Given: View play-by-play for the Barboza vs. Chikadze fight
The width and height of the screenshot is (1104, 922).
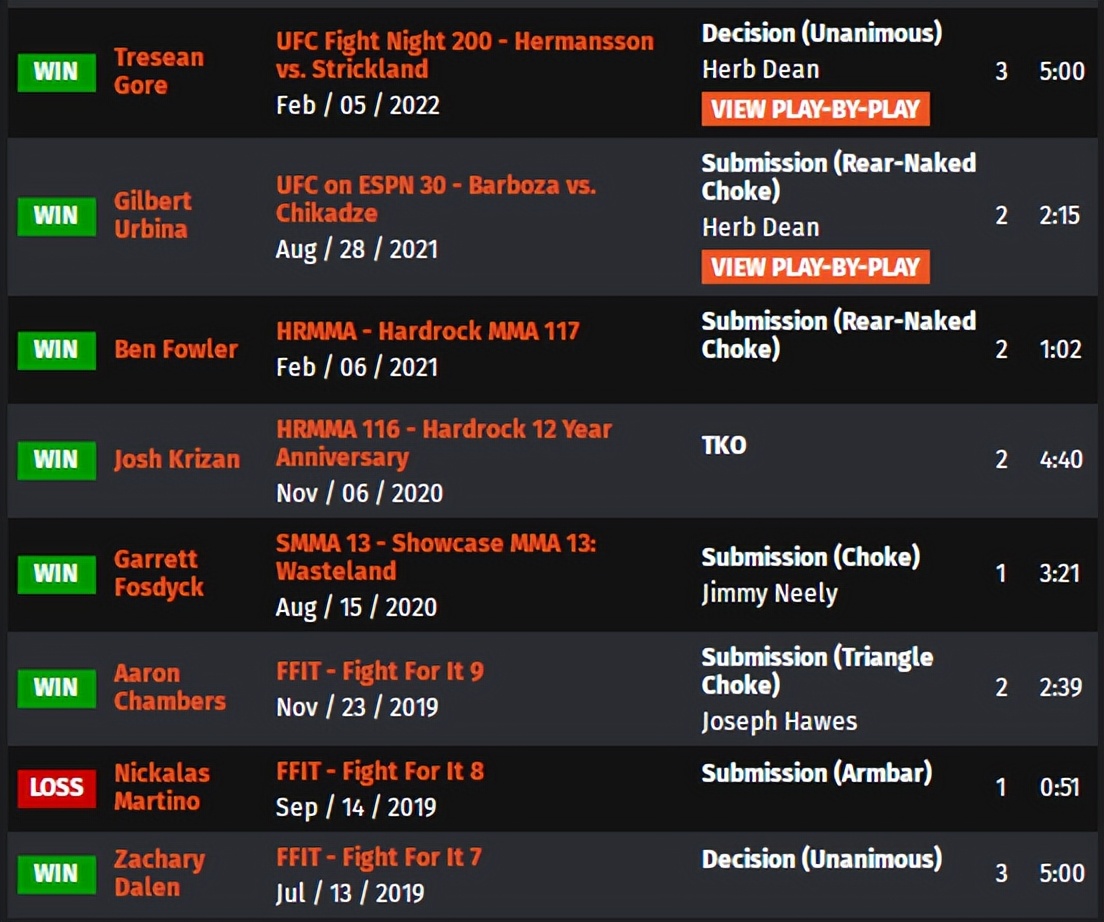Looking at the screenshot, I should 815,267.
